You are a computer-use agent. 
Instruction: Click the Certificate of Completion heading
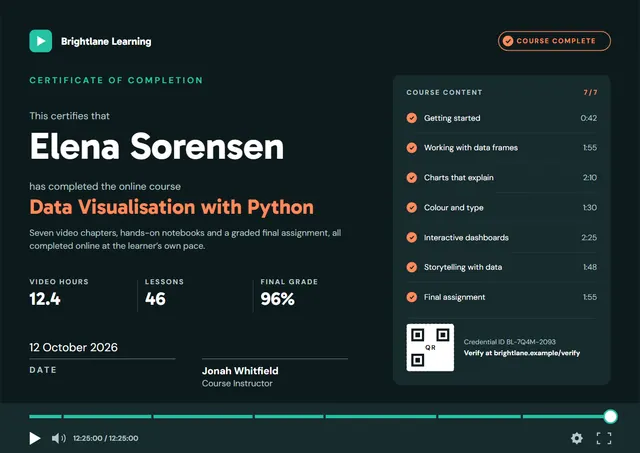(116, 80)
